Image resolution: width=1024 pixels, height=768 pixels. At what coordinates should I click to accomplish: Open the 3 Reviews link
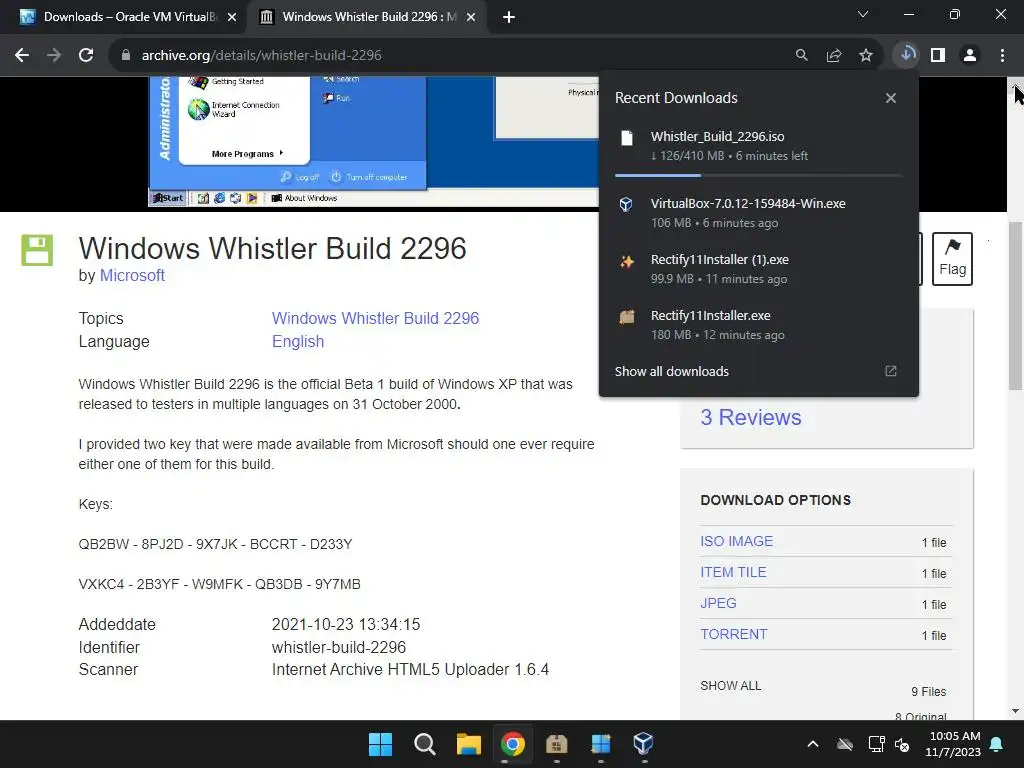pyautogui.click(x=751, y=417)
